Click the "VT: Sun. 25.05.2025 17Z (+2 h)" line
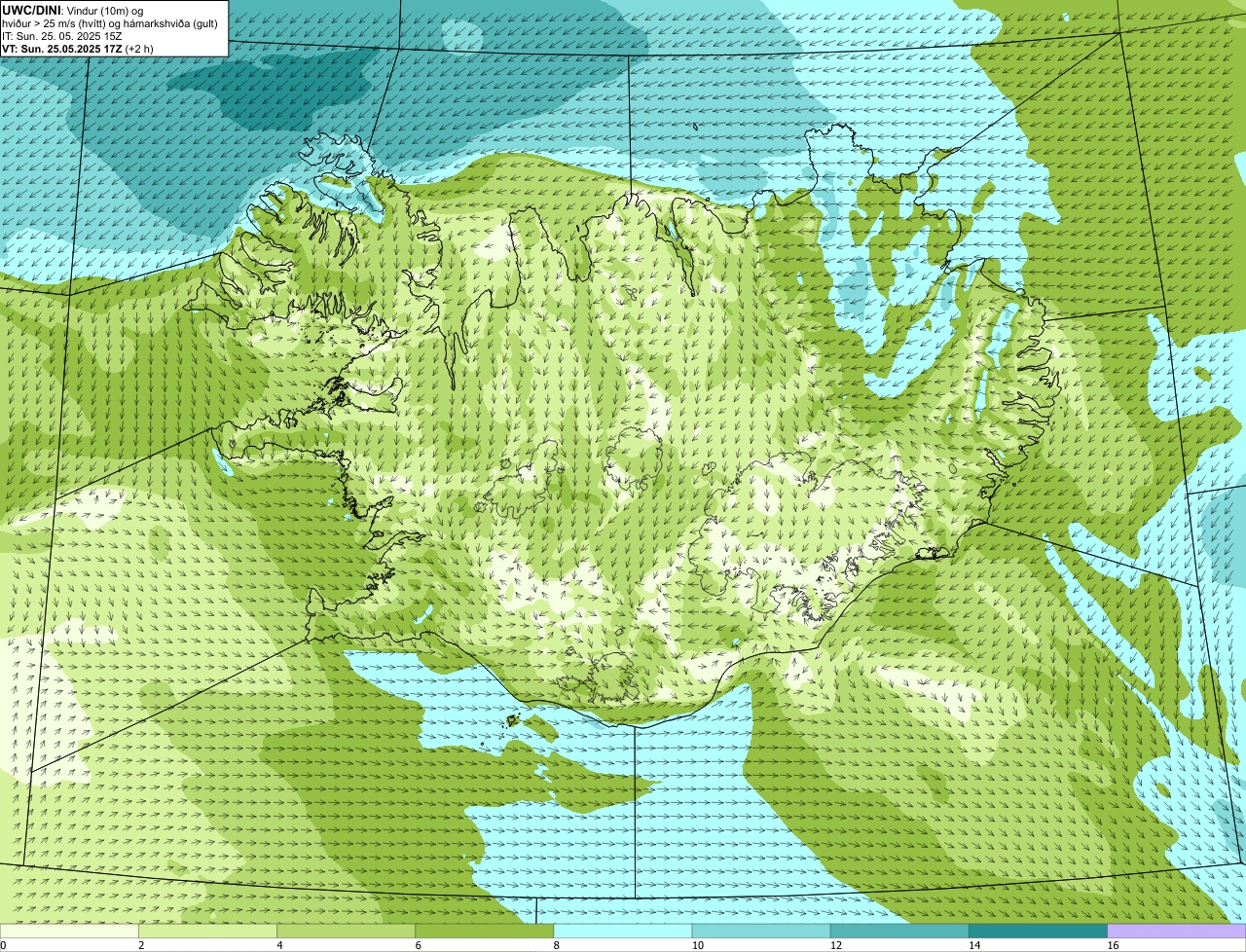 tap(78, 48)
